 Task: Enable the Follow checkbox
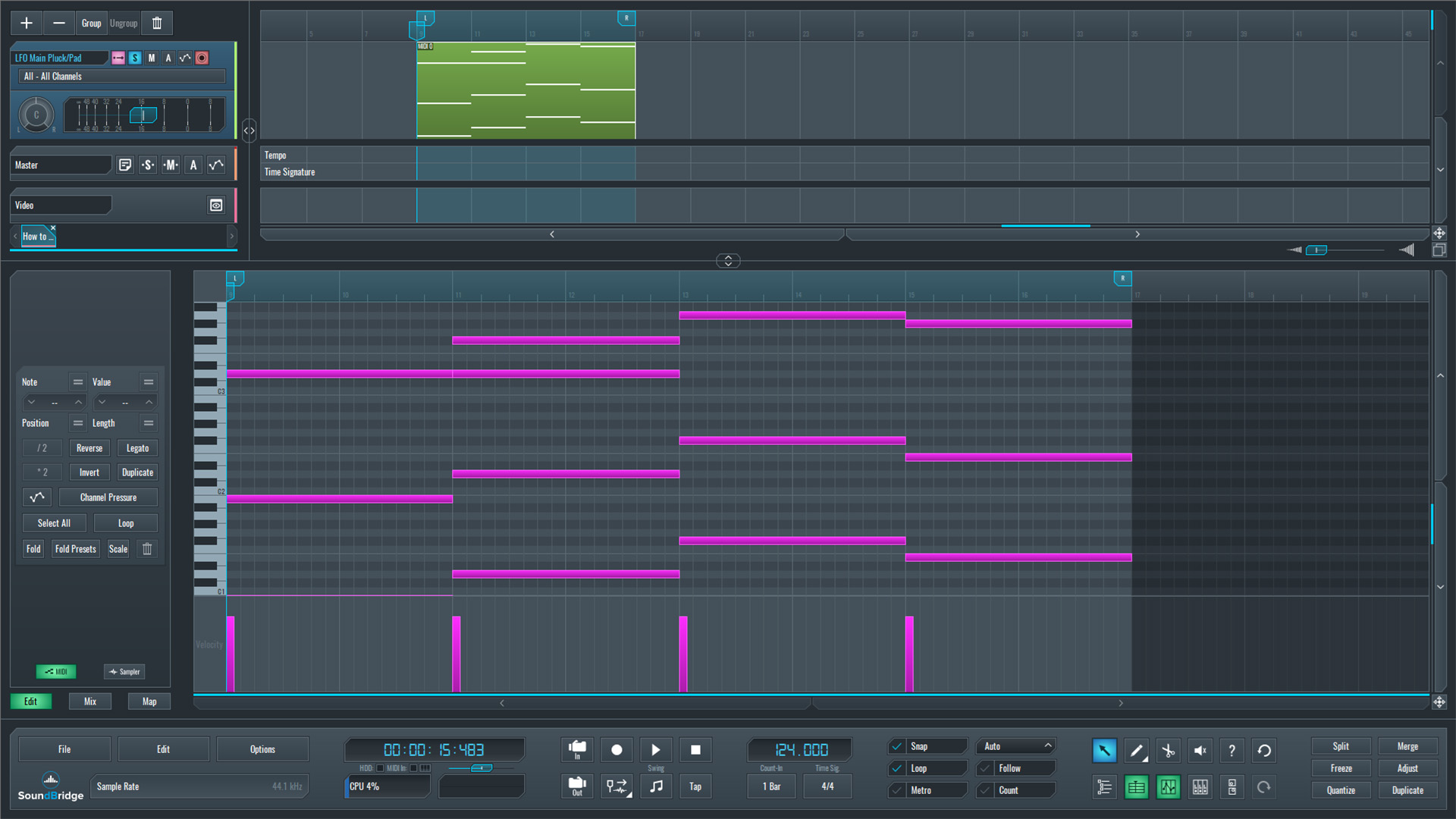pyautogui.click(x=985, y=768)
